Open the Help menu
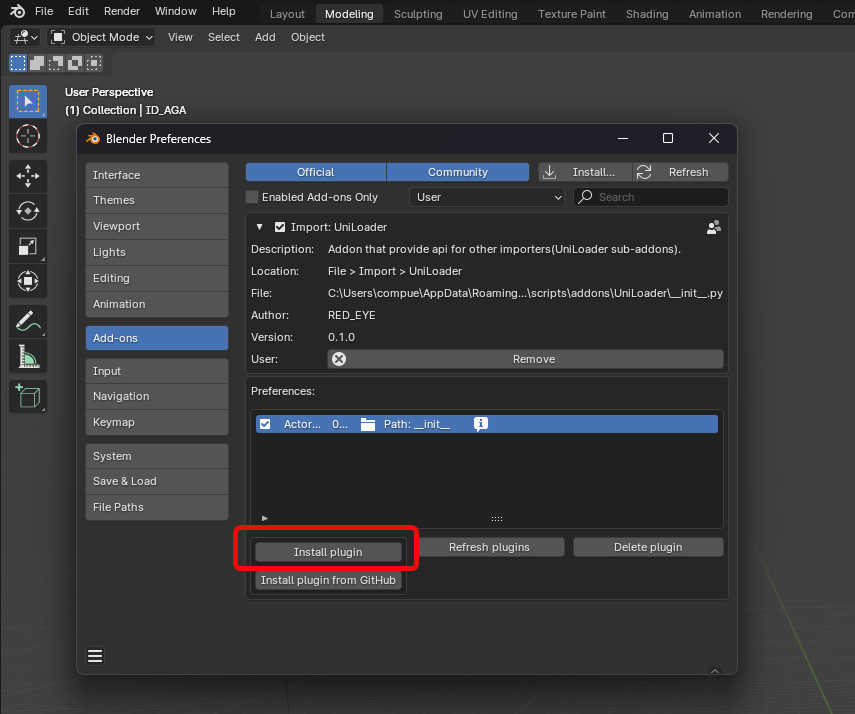Screen dimensions: 855x714 pyautogui.click(x=224, y=11)
